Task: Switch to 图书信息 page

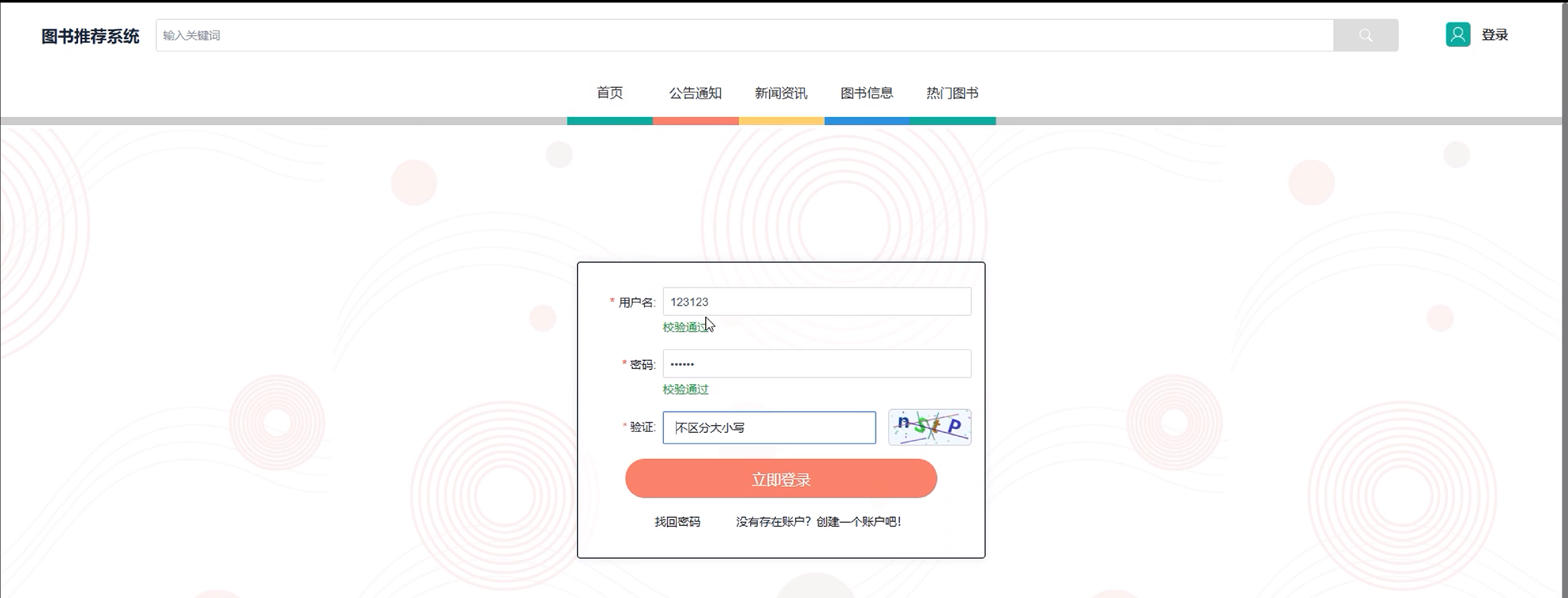Action: point(866,93)
